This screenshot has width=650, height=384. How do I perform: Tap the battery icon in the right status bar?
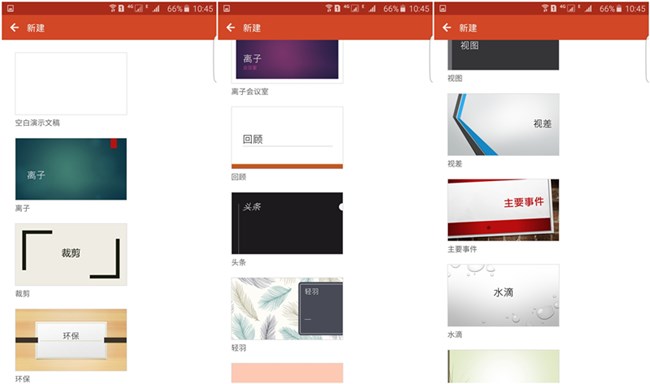coord(619,8)
